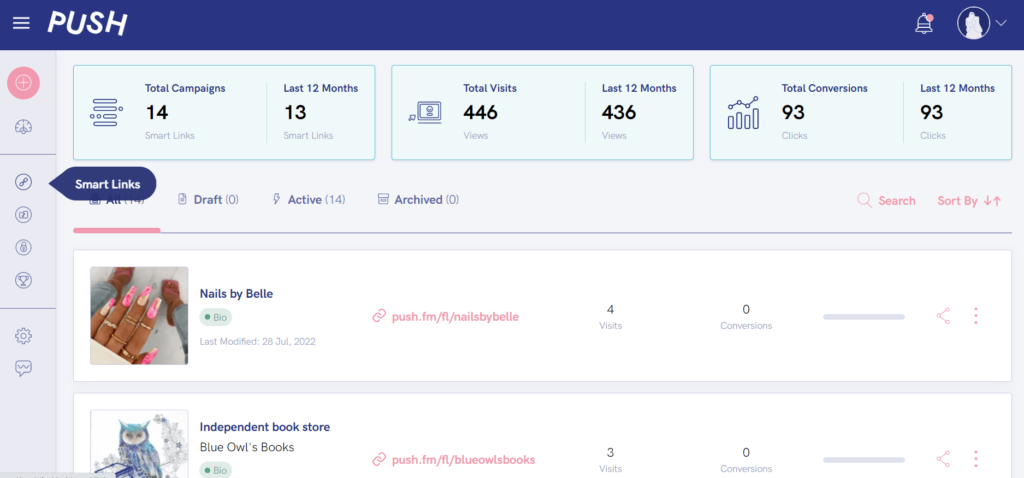1024x478 pixels.
Task: Click the Bio tag on Nails by Belle
Action: 216,317
